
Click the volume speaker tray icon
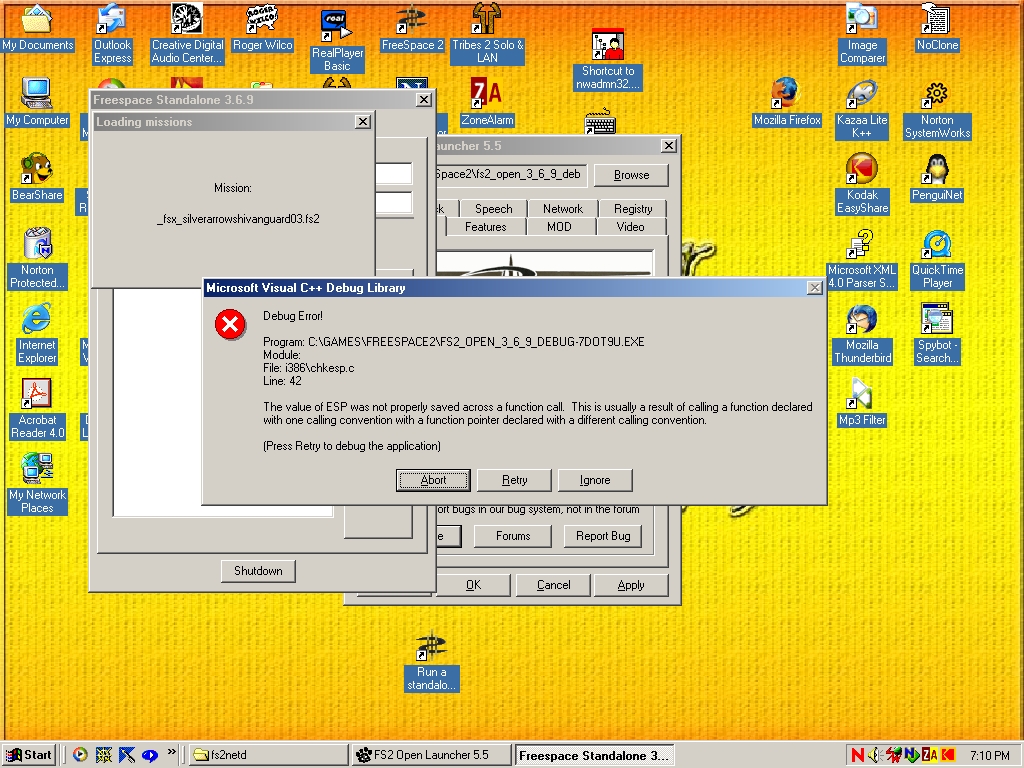(x=875, y=755)
